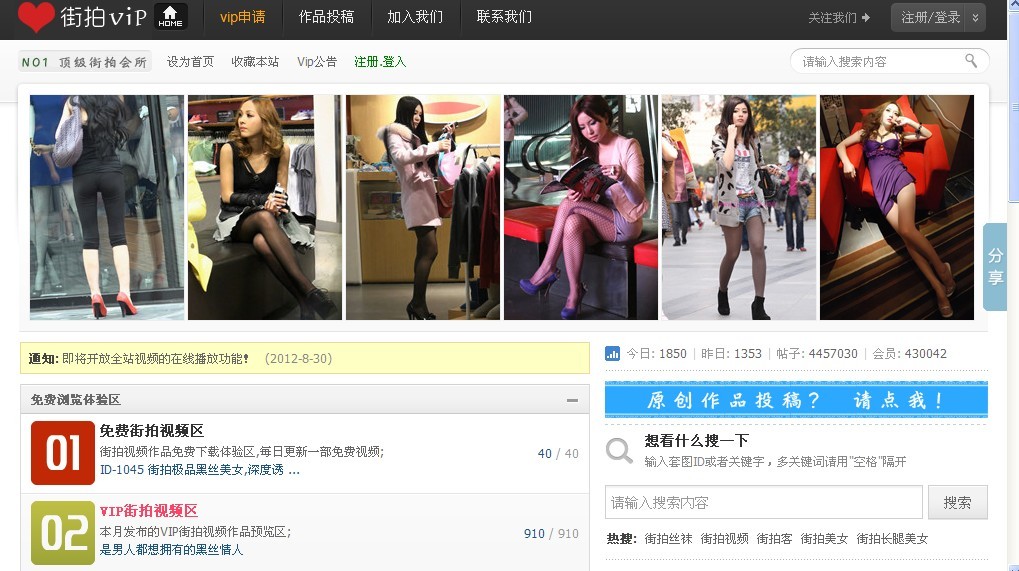Viewport: 1019px width, 571px height.
Task: Open the 联系我们 menu item
Action: [504, 17]
